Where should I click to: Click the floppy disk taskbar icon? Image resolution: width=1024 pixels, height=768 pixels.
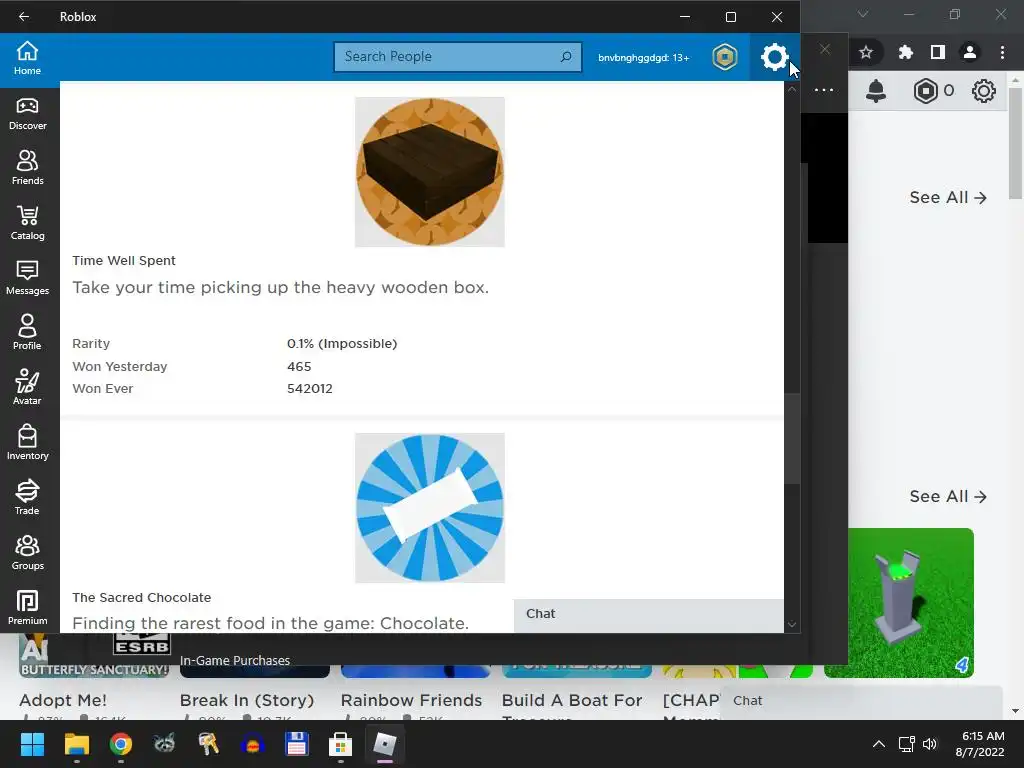(x=296, y=744)
